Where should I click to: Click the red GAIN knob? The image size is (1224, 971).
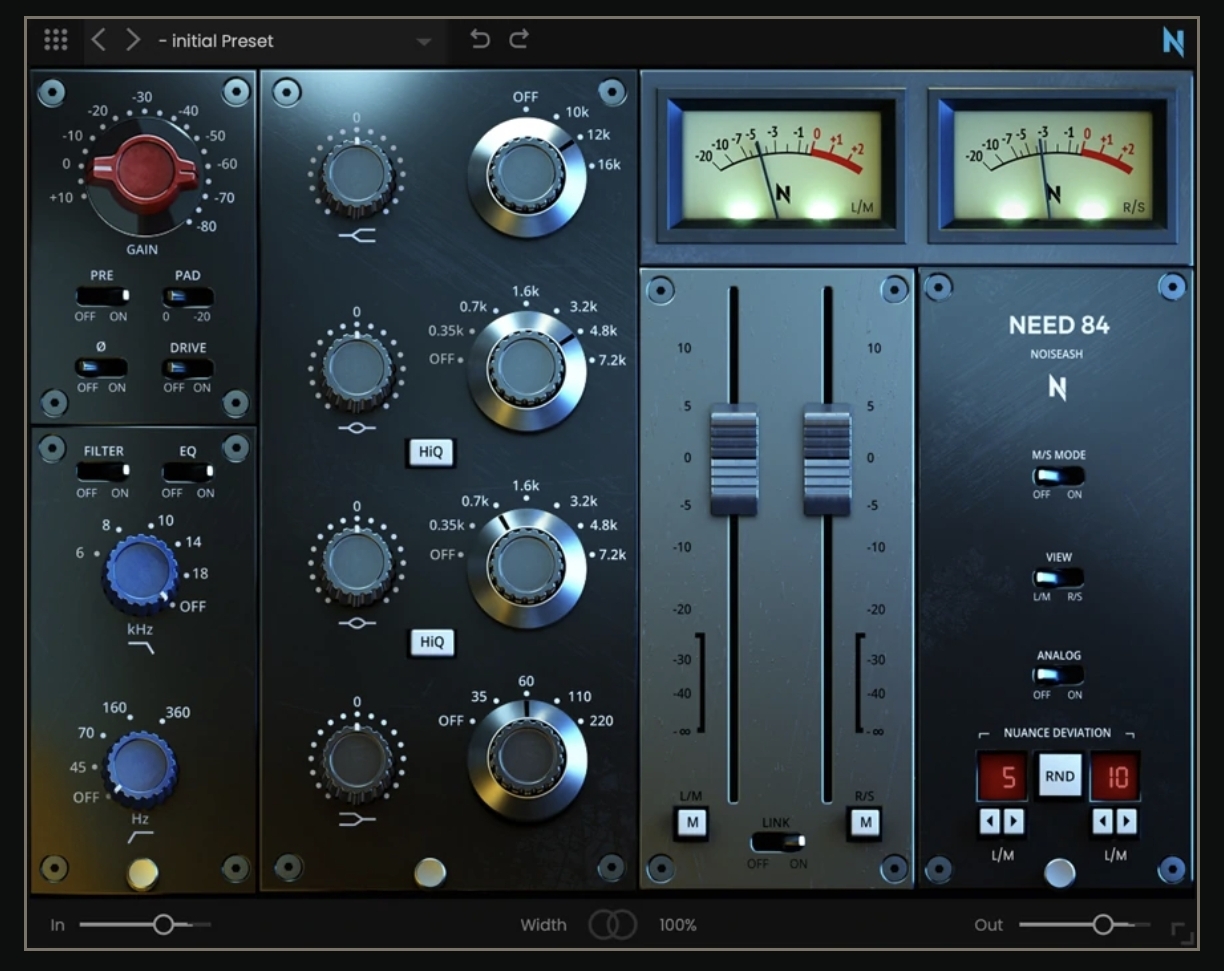coord(142,174)
